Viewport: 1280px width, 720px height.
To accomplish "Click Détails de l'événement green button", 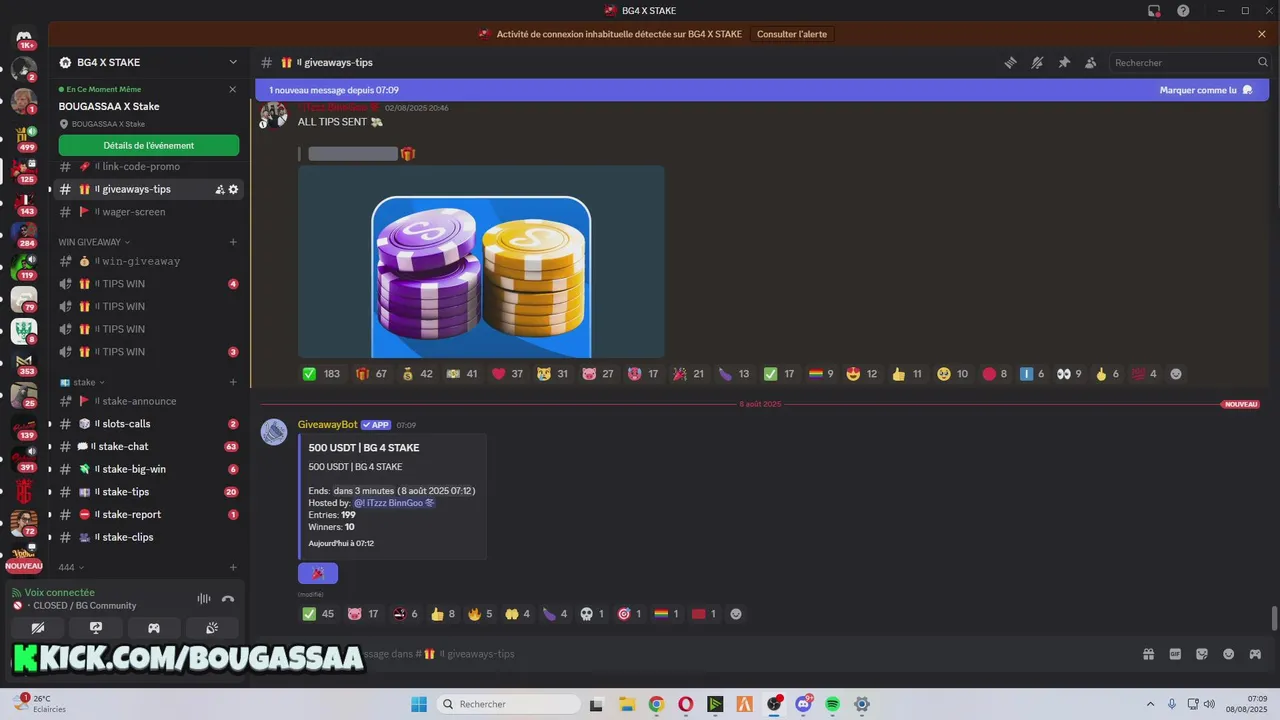I will tap(149, 145).
